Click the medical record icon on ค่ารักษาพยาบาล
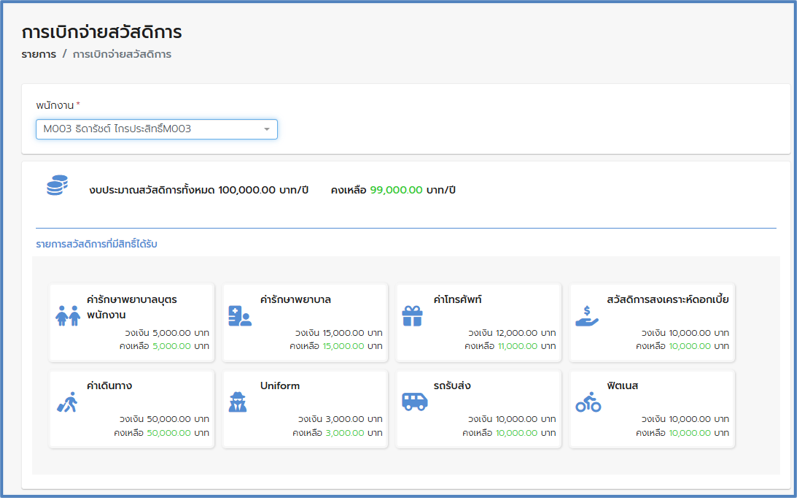This screenshot has width=797, height=498. click(240, 316)
